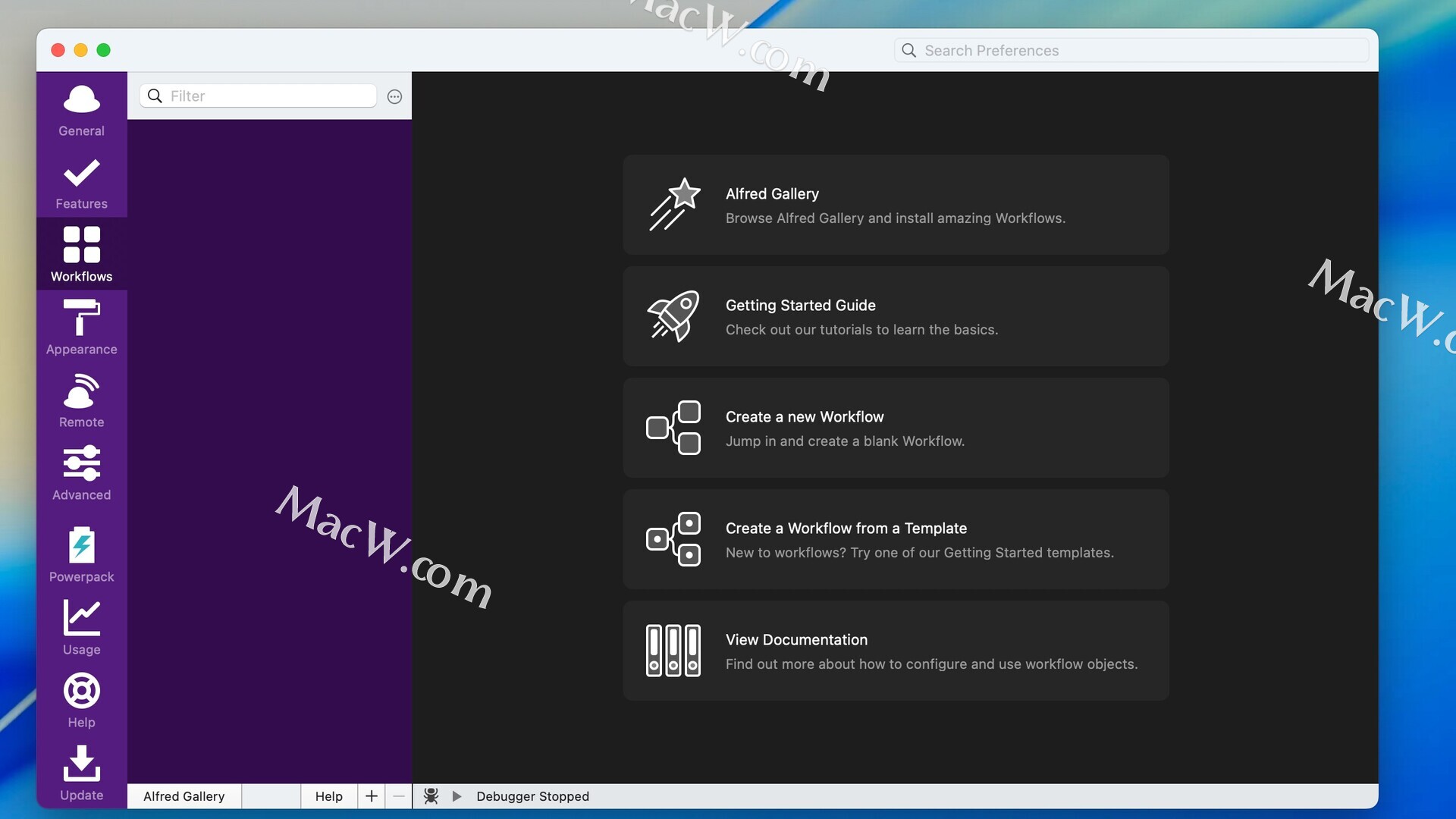Click the workflow Filter input field
The width and height of the screenshot is (1456, 819).
point(269,96)
